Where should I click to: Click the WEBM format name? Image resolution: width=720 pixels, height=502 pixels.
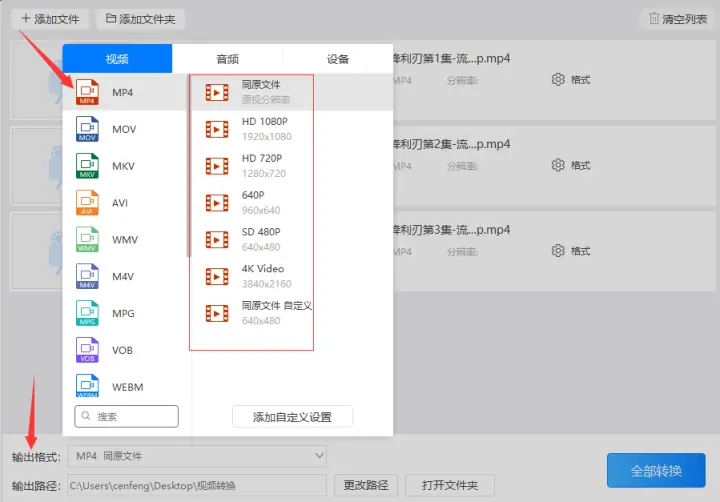[x=128, y=387]
